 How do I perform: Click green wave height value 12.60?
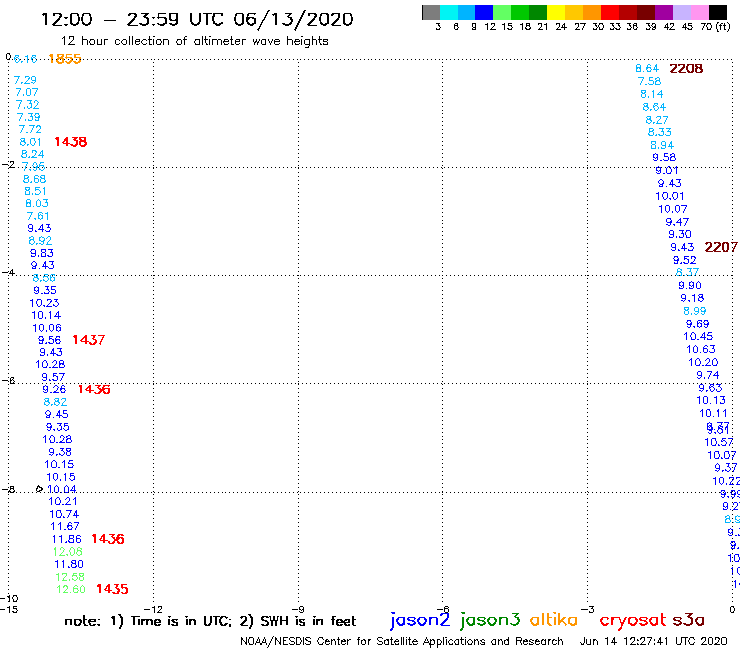click(x=71, y=589)
